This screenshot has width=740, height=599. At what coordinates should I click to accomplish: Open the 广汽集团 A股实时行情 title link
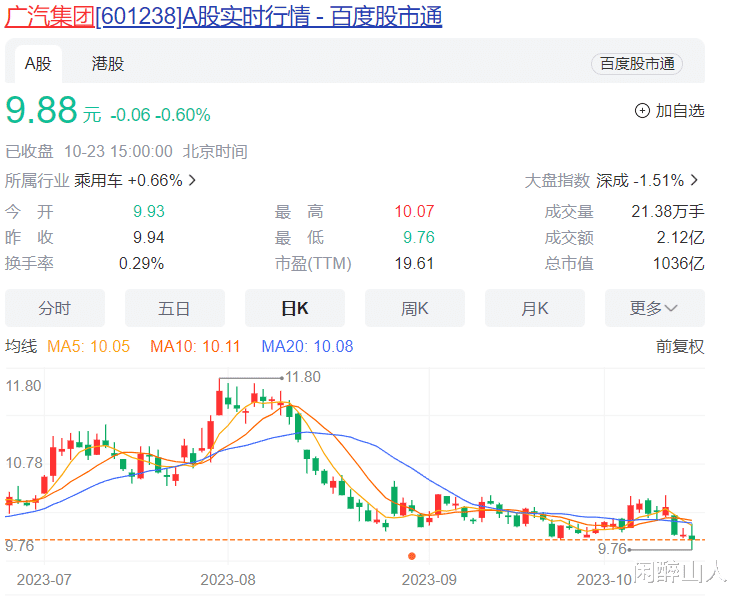pos(223,16)
